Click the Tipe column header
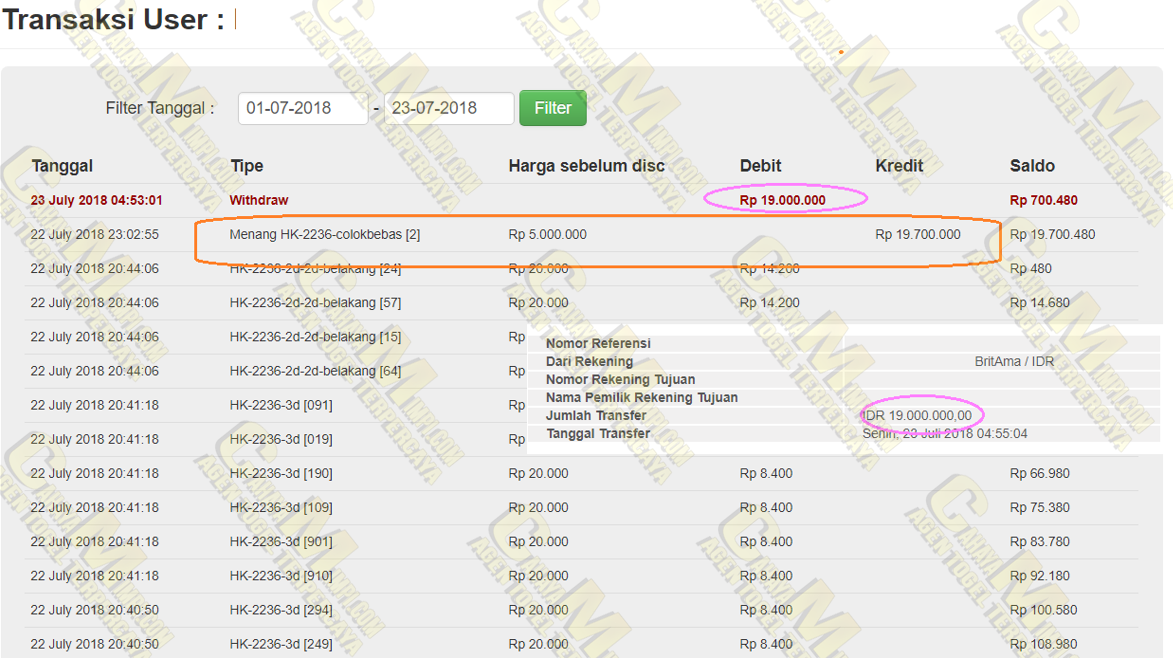 (x=247, y=166)
